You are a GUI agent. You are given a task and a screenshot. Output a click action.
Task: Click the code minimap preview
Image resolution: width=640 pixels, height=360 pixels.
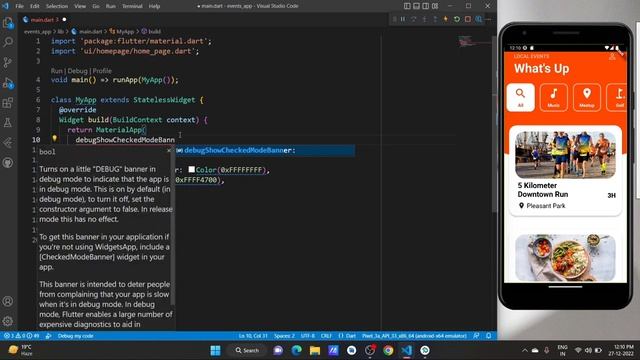473,41
